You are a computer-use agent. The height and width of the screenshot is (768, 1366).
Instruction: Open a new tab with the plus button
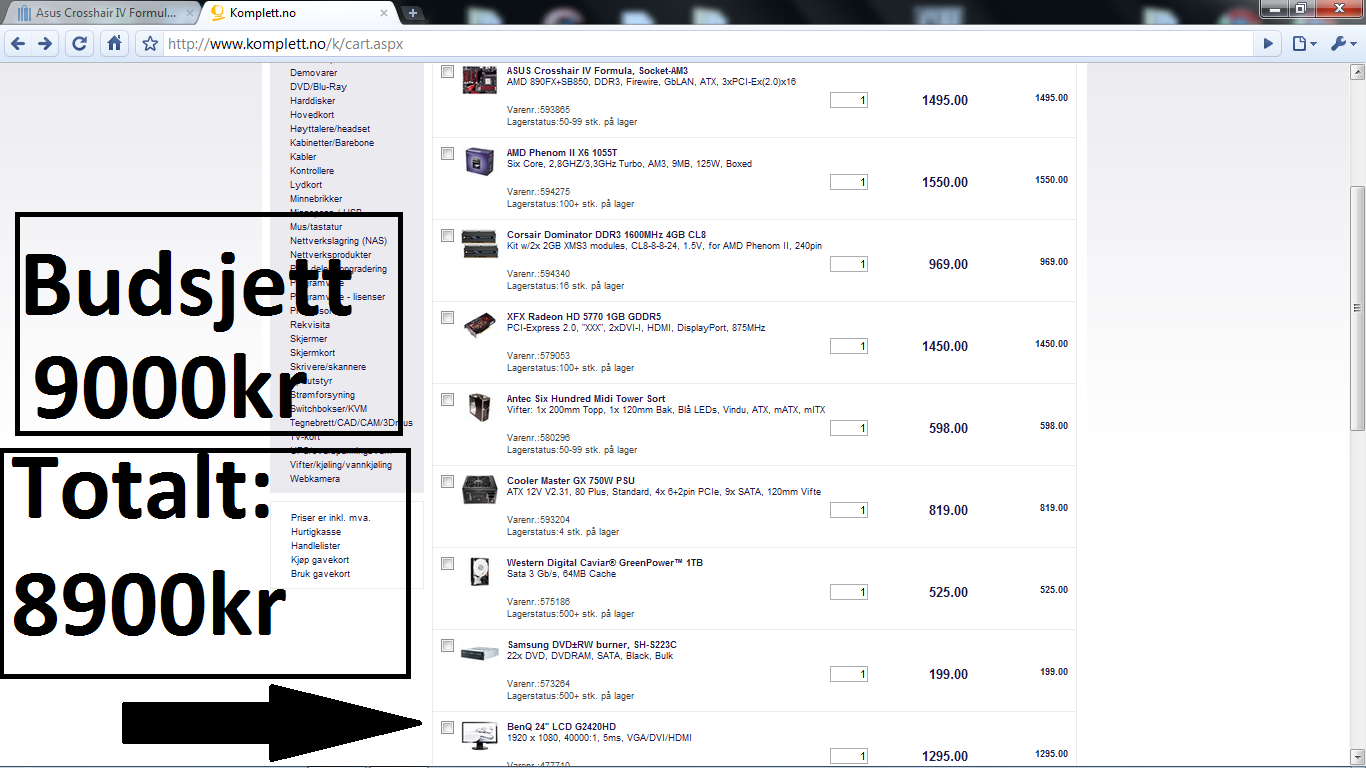coord(414,13)
